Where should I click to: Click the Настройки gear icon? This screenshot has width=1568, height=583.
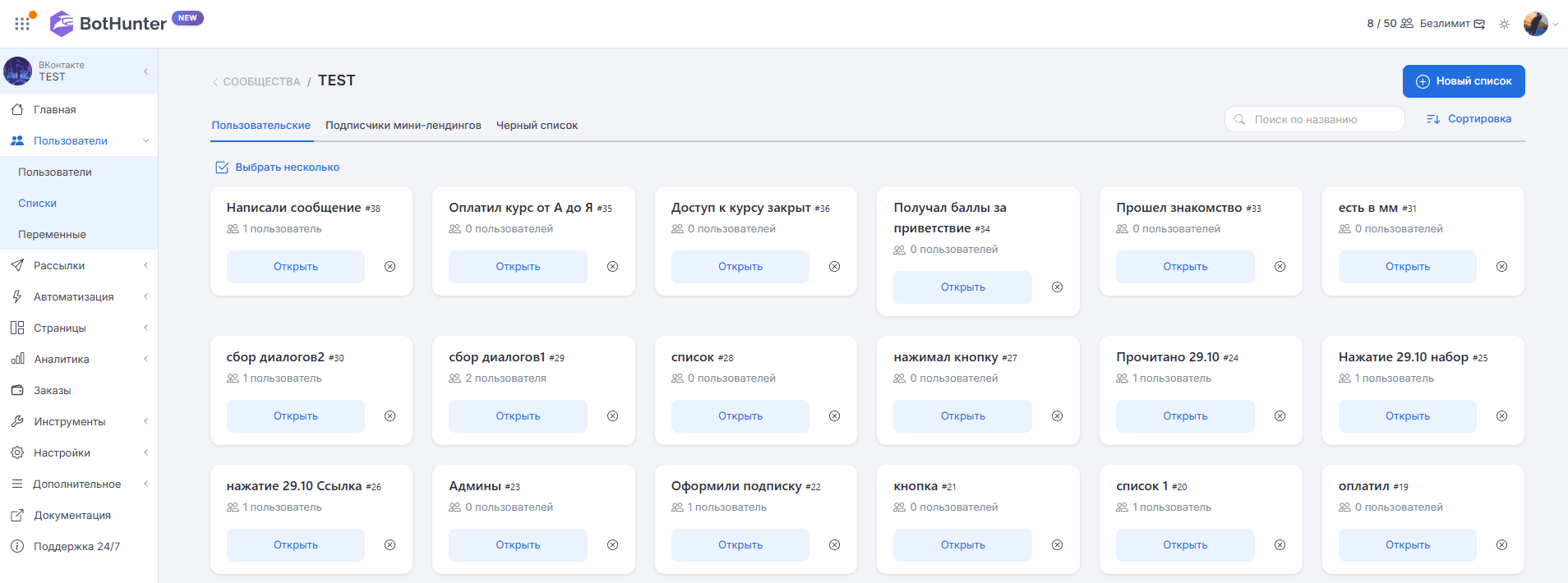tap(17, 452)
